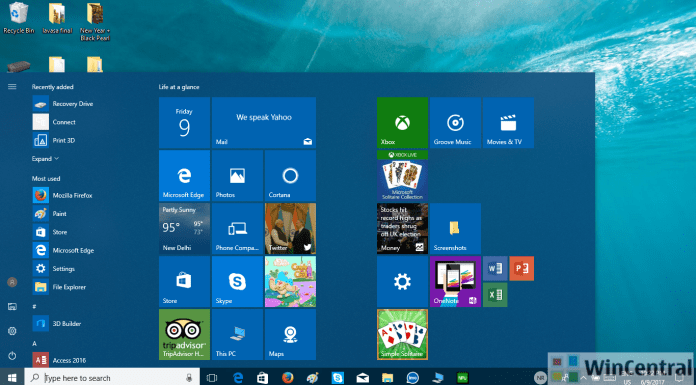The height and width of the screenshot is (385, 696).
Task: Click the Type here to search box
Action: (112, 378)
